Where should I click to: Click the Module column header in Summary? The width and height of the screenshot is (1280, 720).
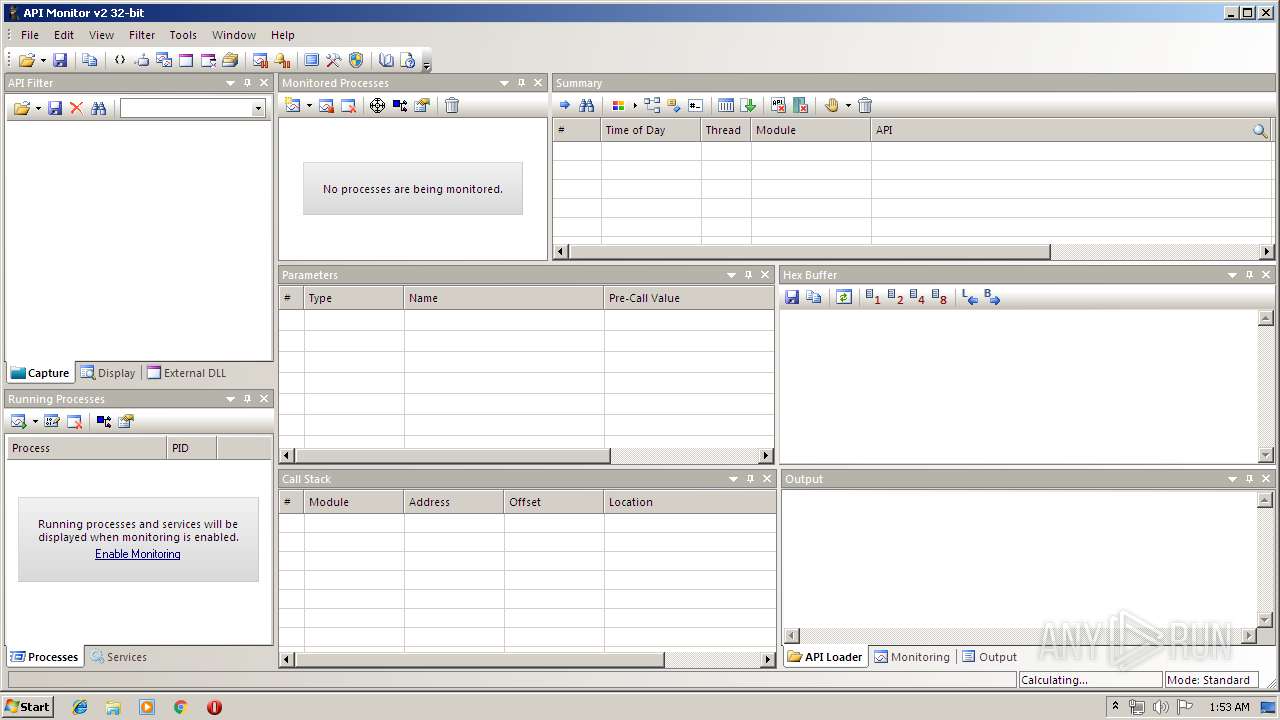coord(811,130)
